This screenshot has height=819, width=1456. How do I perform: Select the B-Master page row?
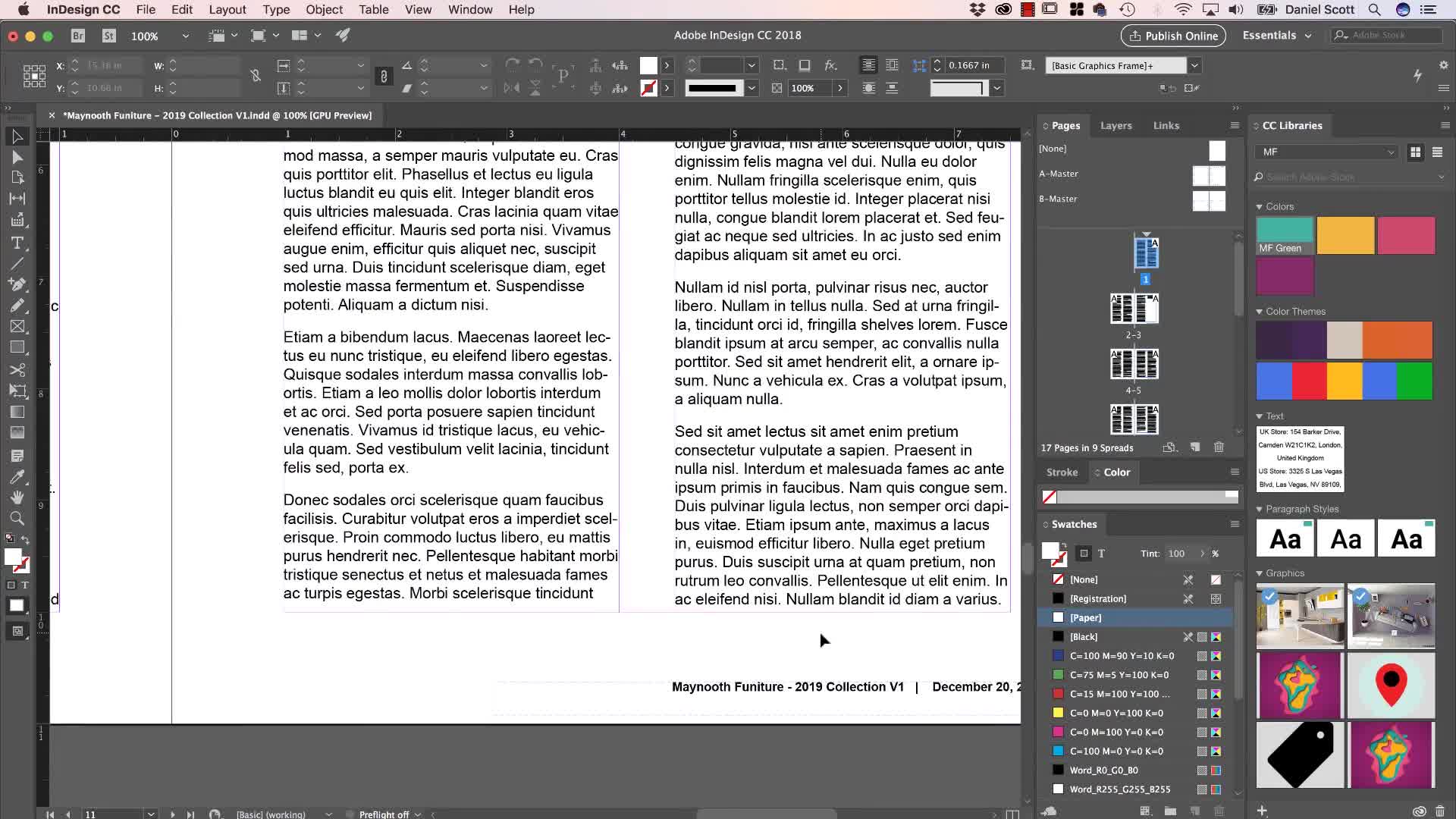(x=1132, y=199)
